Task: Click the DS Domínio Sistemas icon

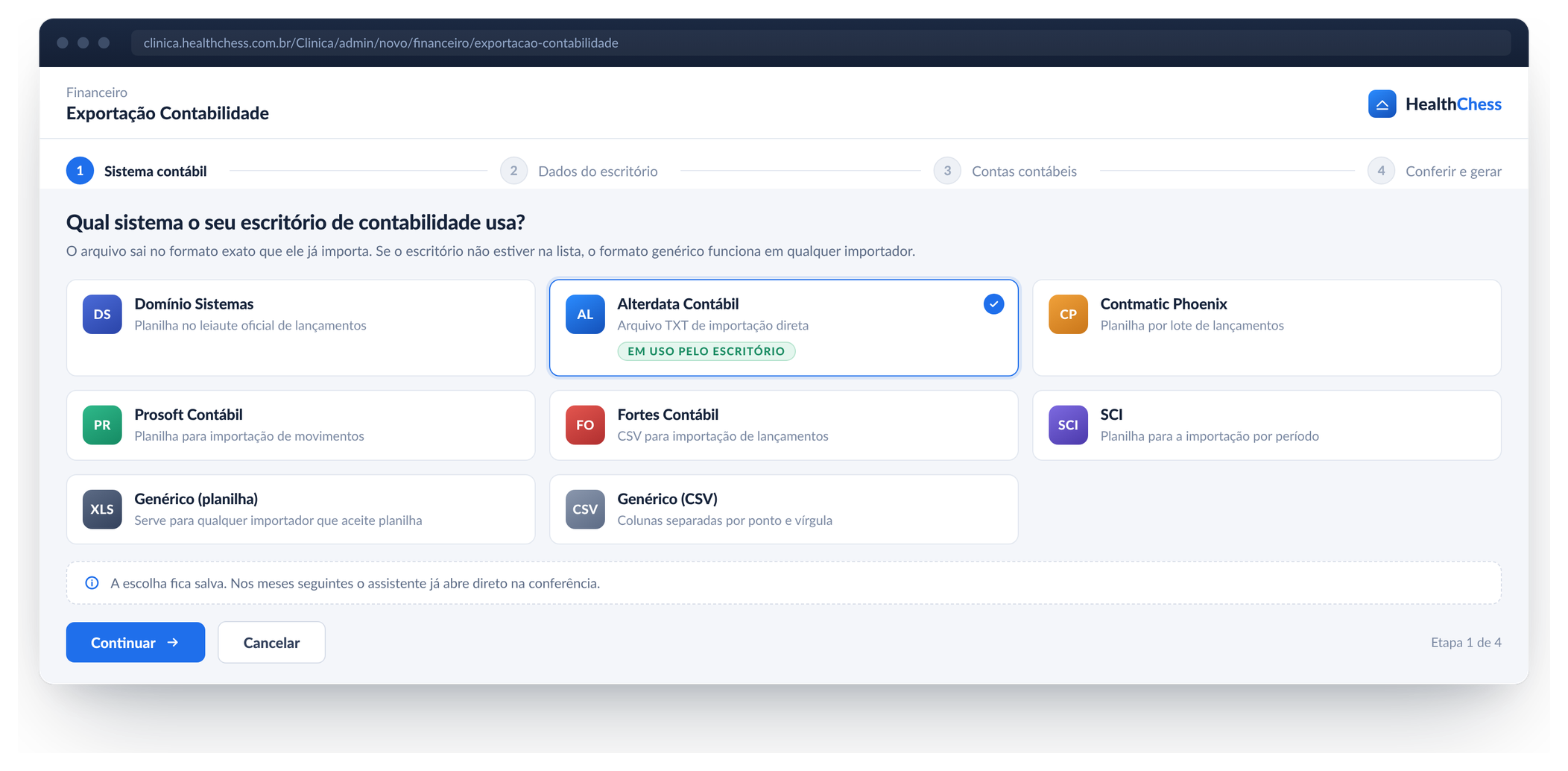Action: pyautogui.click(x=102, y=314)
